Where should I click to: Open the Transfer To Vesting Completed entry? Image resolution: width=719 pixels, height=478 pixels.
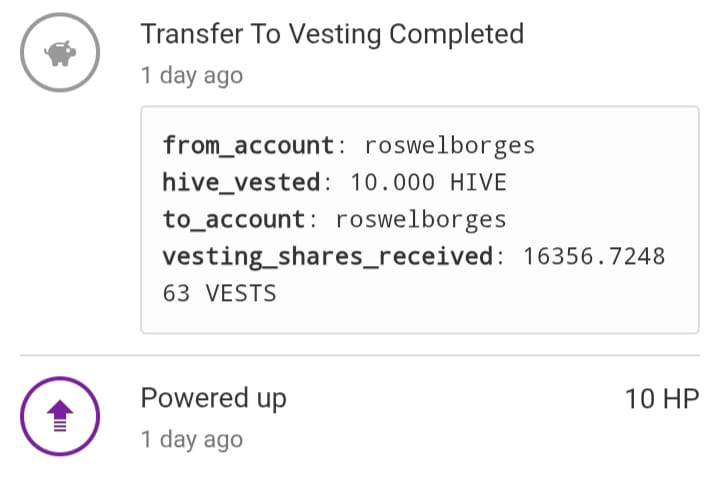331,34
